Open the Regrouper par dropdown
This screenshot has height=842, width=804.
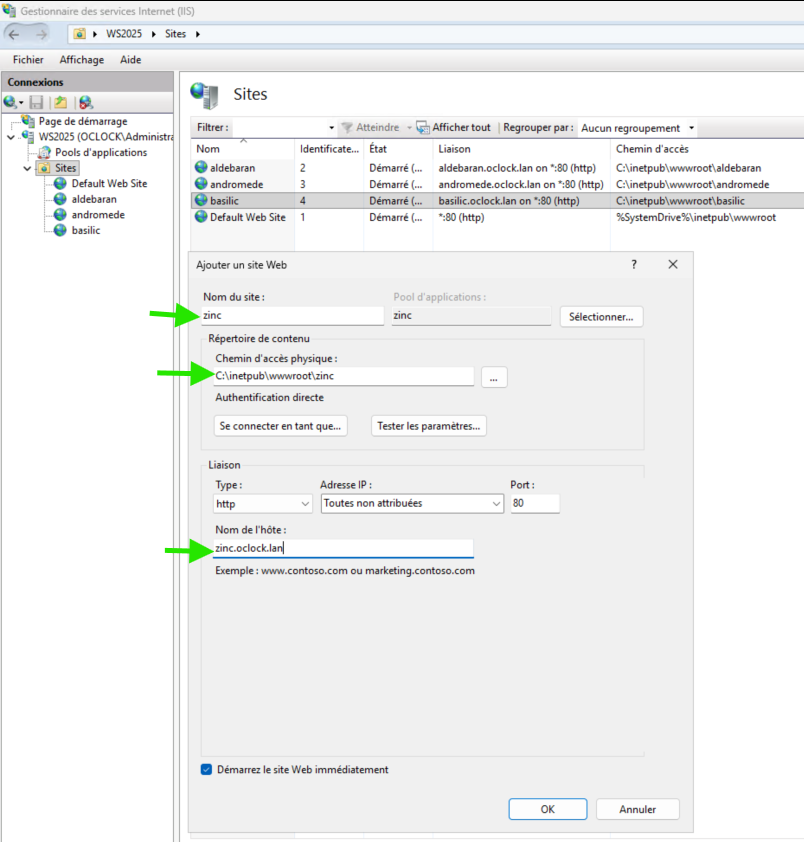(638, 128)
